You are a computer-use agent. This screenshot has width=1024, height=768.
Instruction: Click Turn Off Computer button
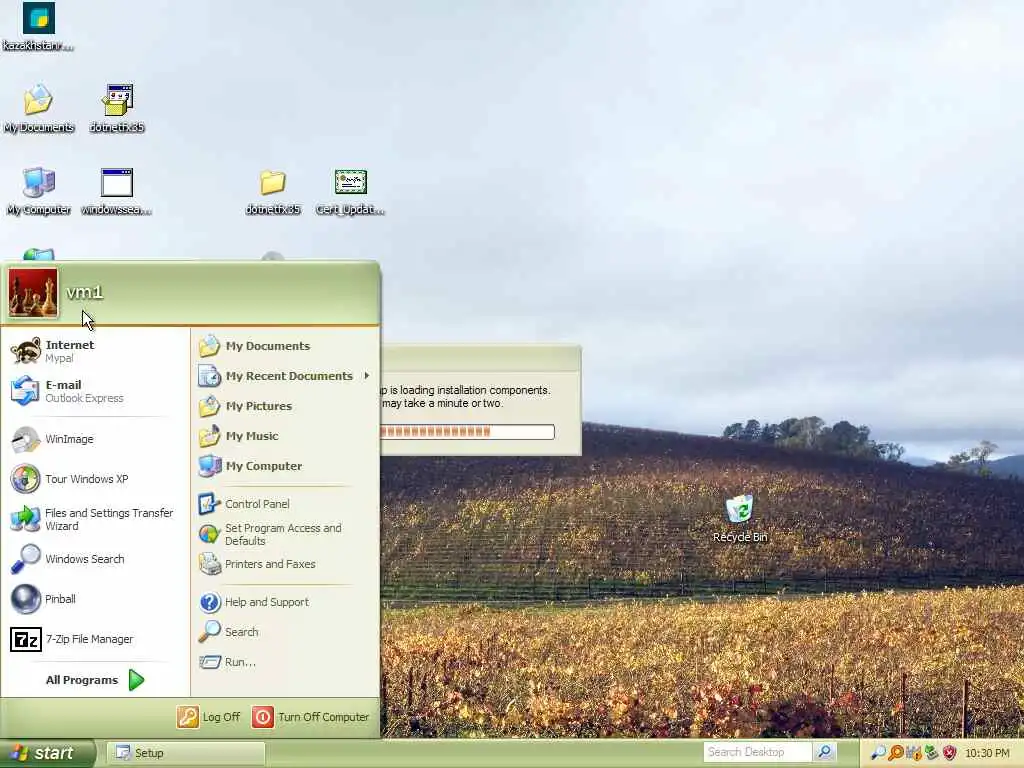(311, 716)
